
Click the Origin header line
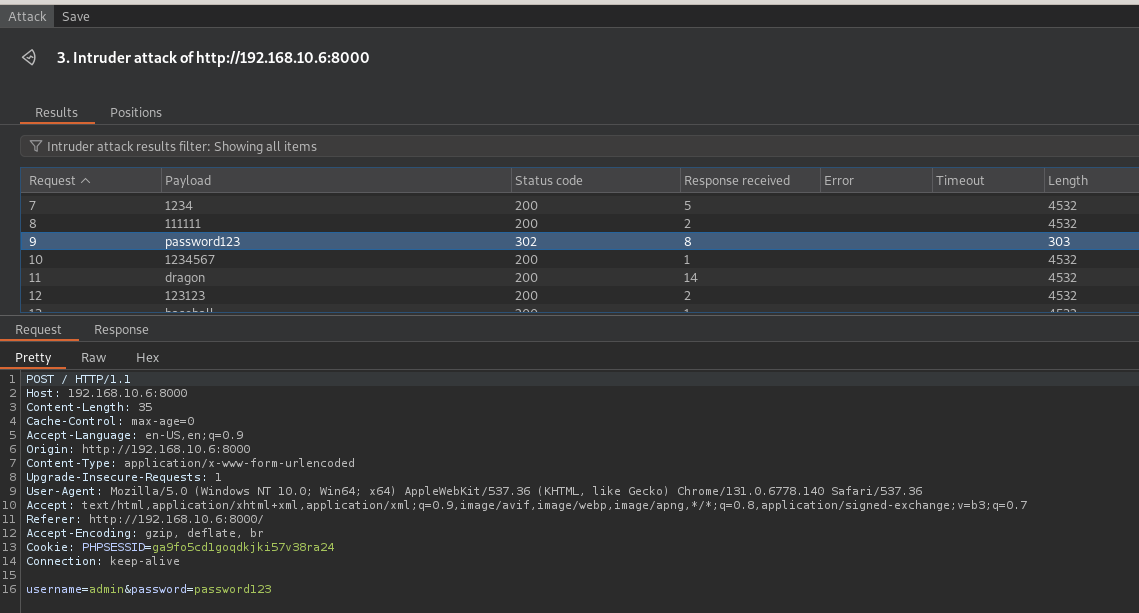click(138, 449)
